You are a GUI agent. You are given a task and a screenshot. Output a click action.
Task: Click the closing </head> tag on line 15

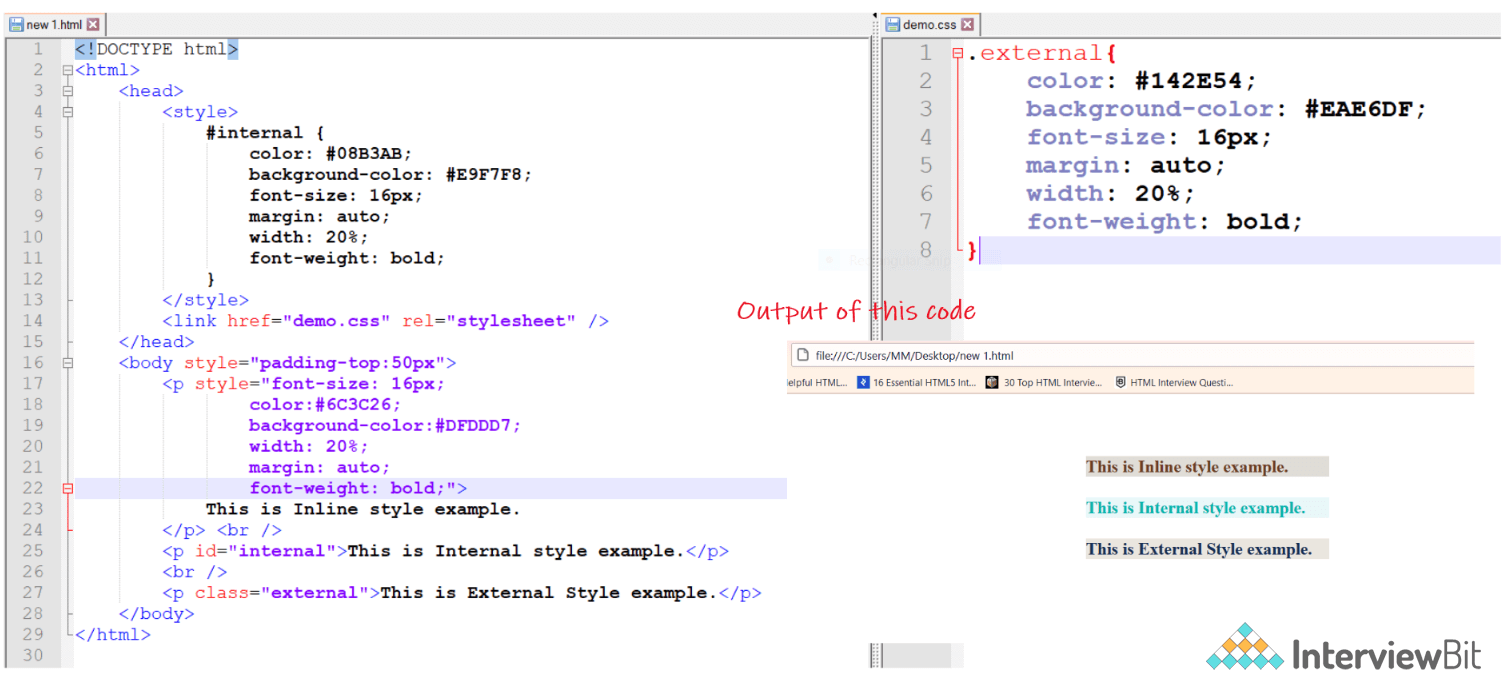pyautogui.click(x=157, y=342)
